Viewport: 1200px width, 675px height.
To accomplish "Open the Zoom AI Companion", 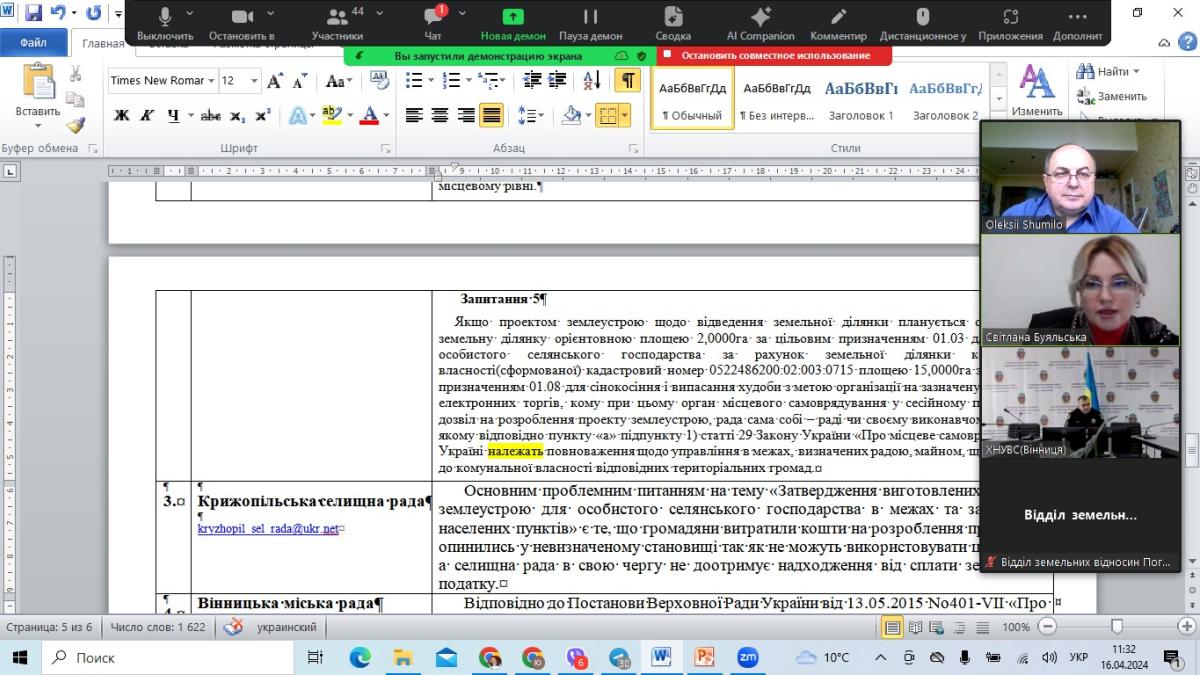I will [x=760, y=22].
